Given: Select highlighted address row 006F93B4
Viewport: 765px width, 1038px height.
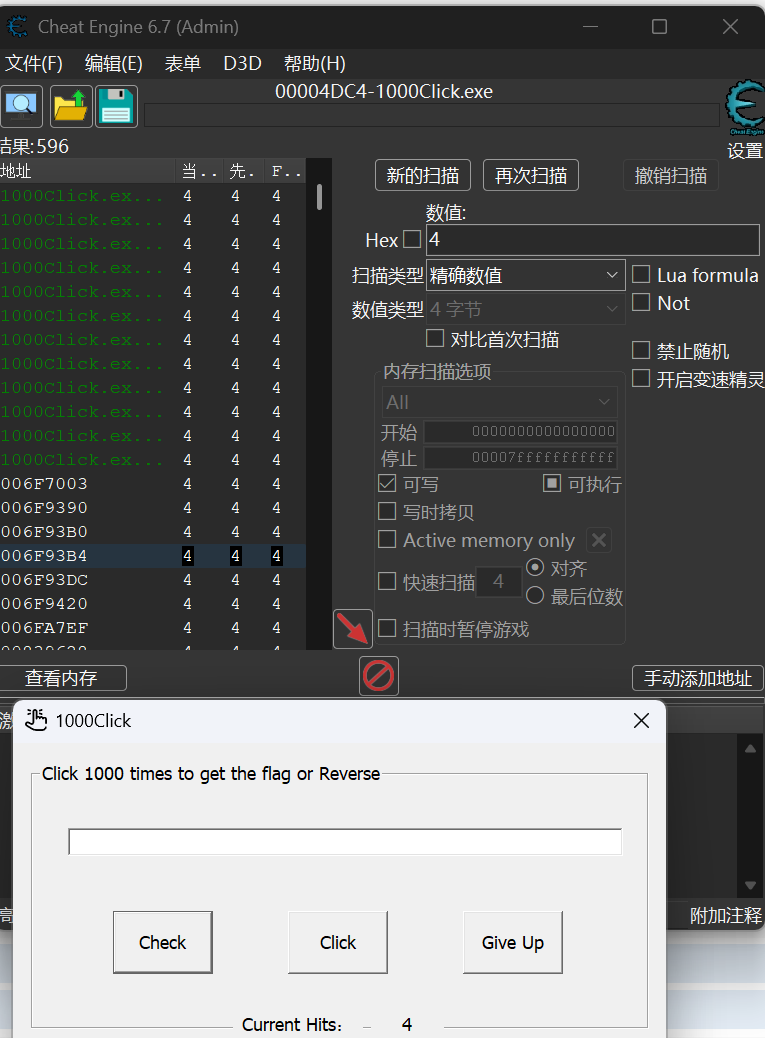Looking at the screenshot, I should (x=153, y=556).
